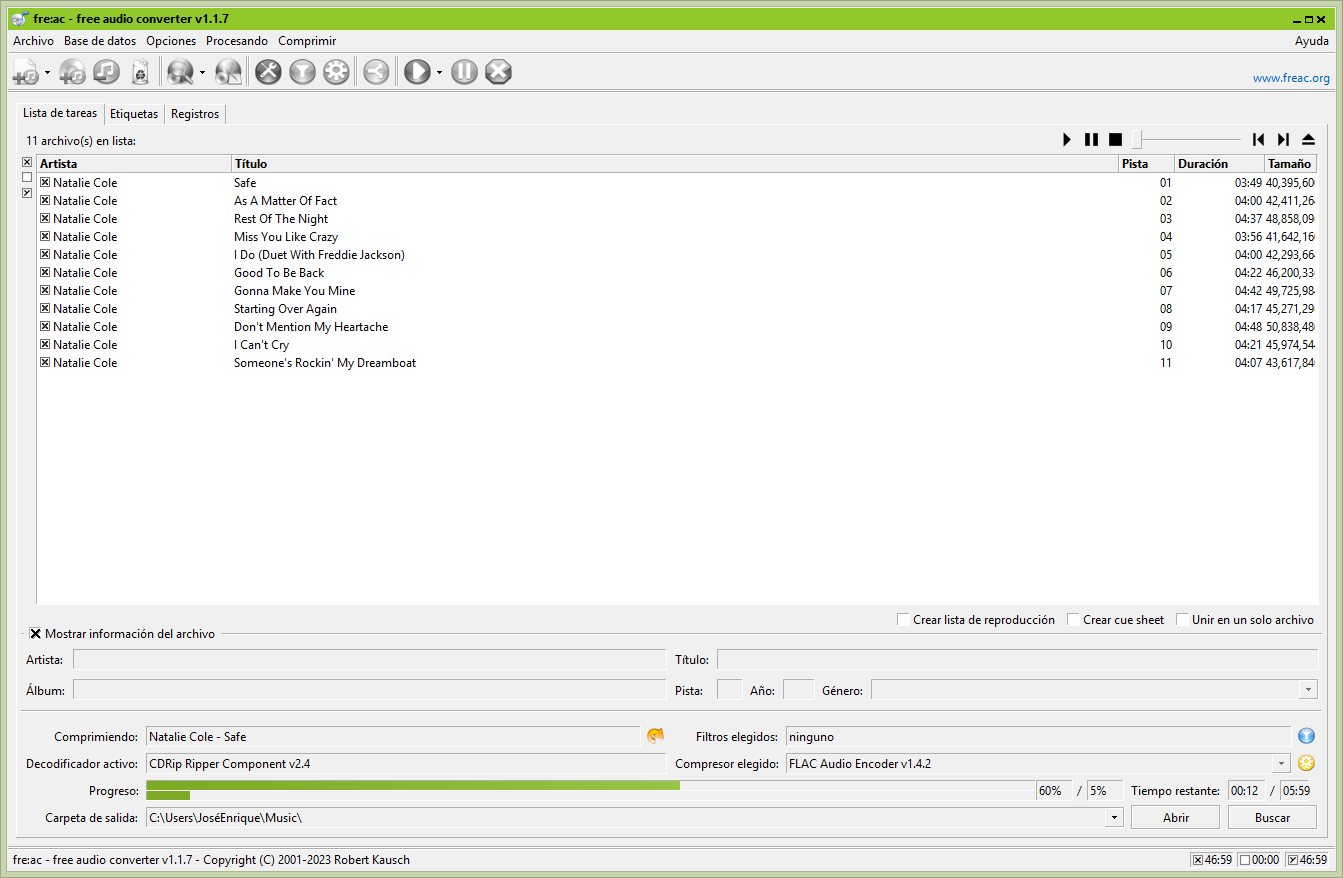Click the toolbar pause encoding icon

[464, 72]
